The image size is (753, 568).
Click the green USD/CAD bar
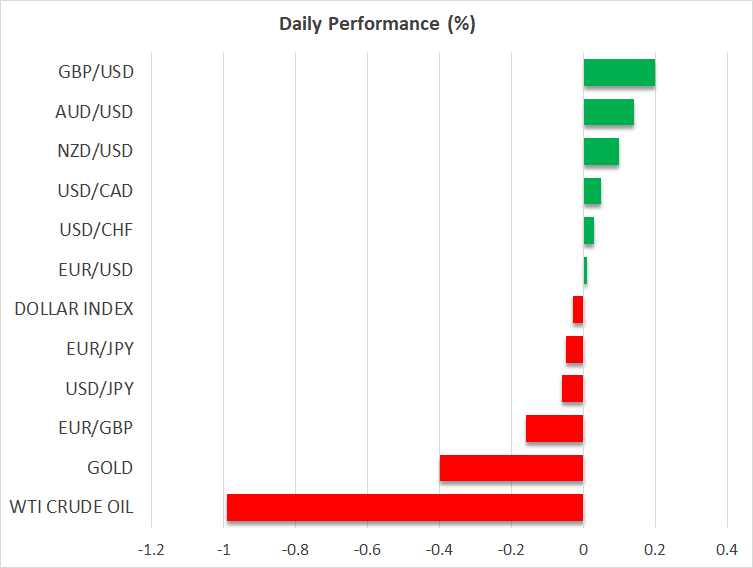pyautogui.click(x=592, y=191)
